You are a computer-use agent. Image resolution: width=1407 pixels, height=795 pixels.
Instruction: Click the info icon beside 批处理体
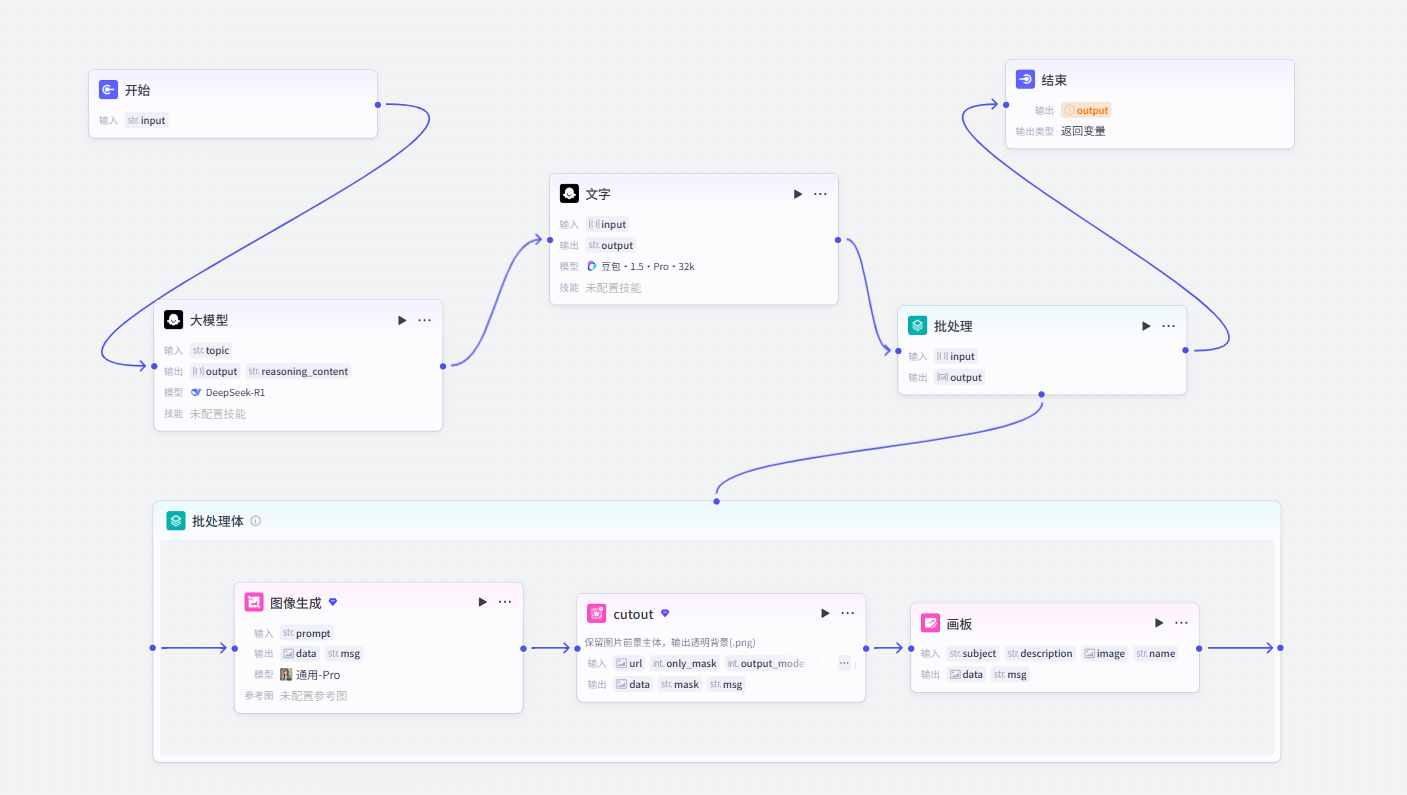pyautogui.click(x=256, y=521)
